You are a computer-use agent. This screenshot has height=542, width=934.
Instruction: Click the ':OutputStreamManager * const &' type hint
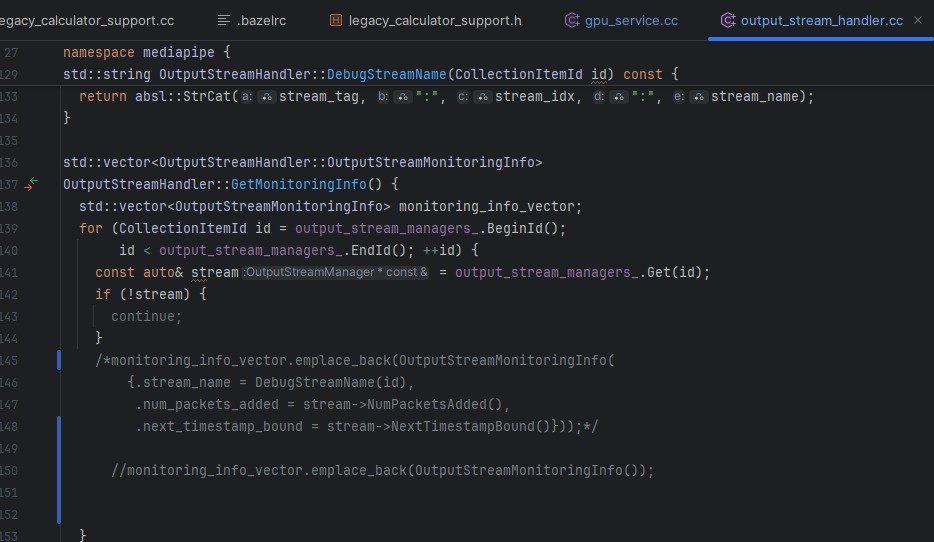[x=335, y=272]
